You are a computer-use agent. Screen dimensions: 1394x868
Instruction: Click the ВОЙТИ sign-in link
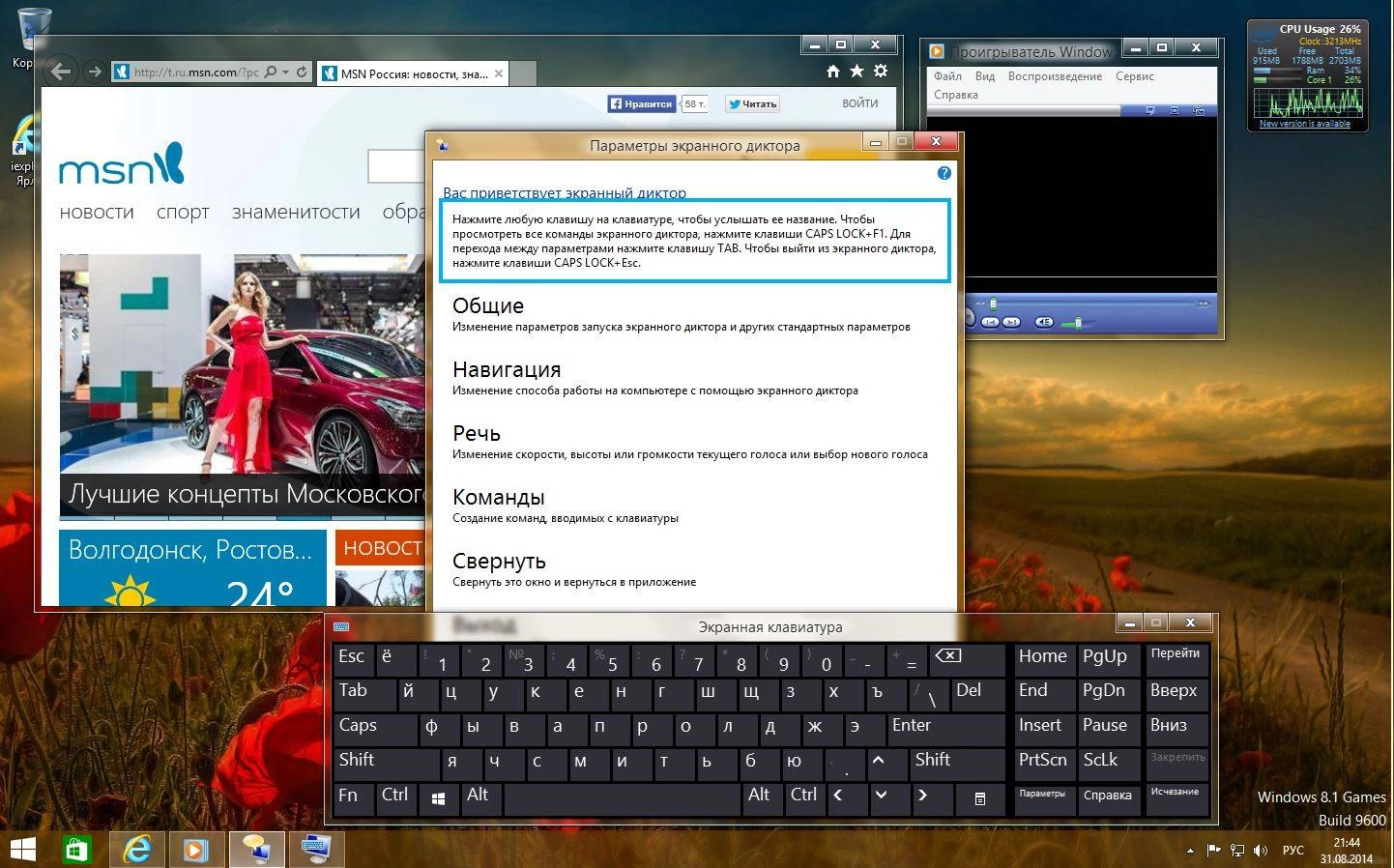(860, 102)
